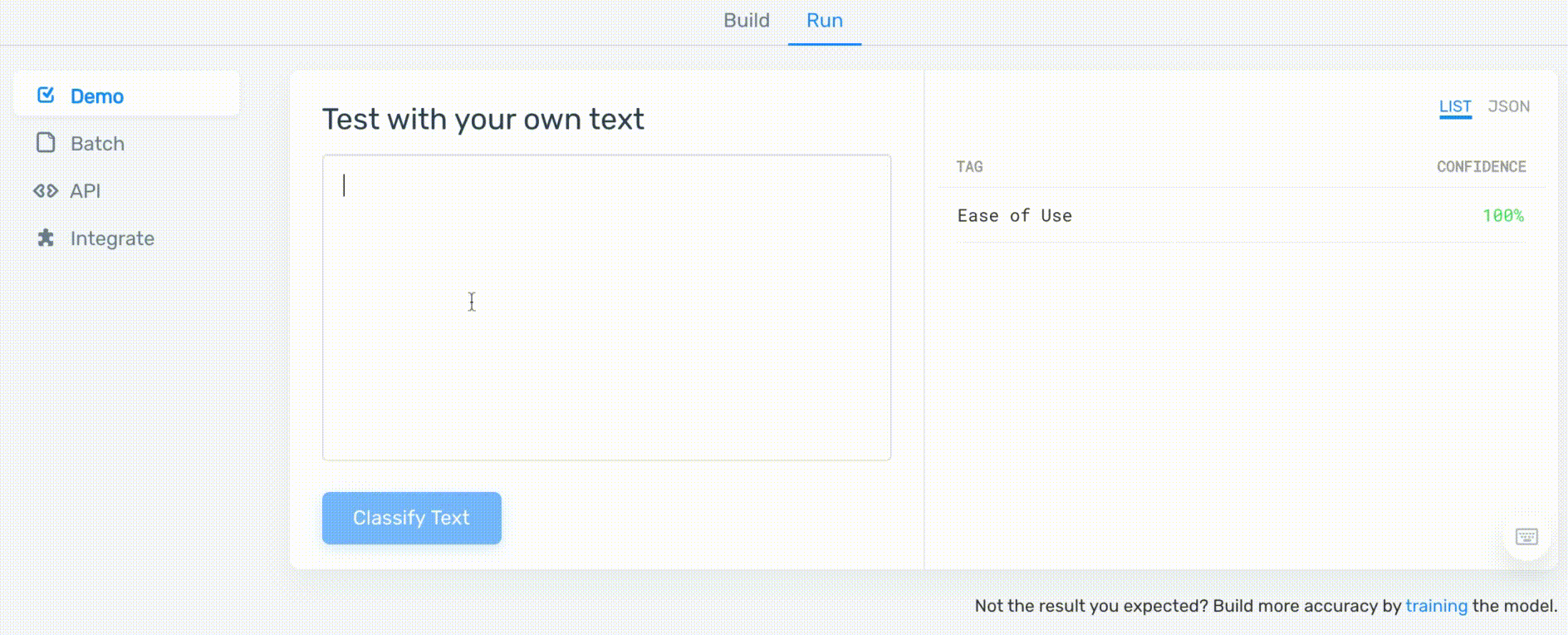The width and height of the screenshot is (1568, 635).
Task: Follow the training link
Action: tap(1437, 606)
